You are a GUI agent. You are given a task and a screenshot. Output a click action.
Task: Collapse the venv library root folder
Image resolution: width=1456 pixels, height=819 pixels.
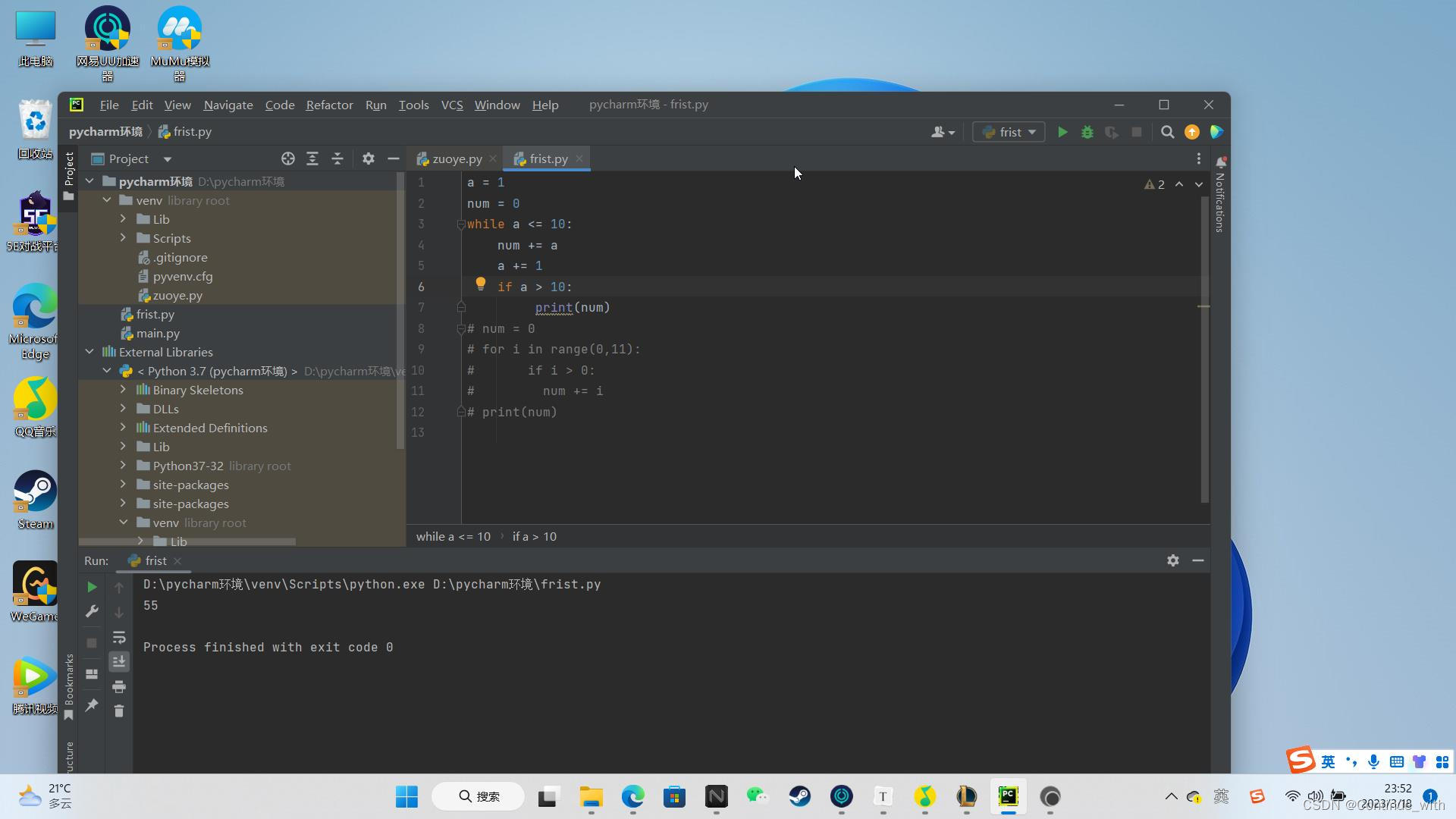coord(107,200)
